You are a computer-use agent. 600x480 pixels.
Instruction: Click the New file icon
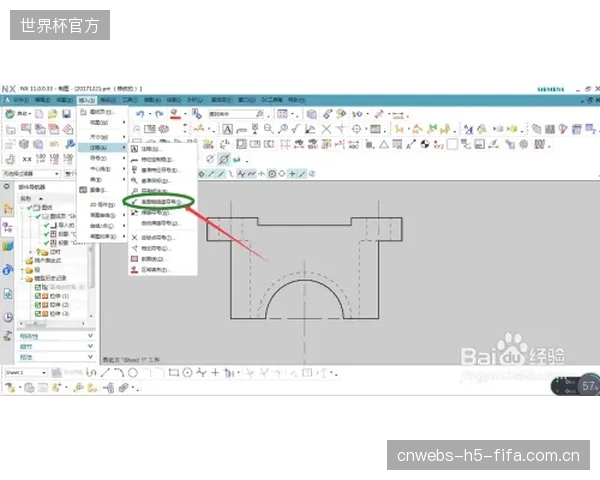pyautogui.click(x=39, y=114)
